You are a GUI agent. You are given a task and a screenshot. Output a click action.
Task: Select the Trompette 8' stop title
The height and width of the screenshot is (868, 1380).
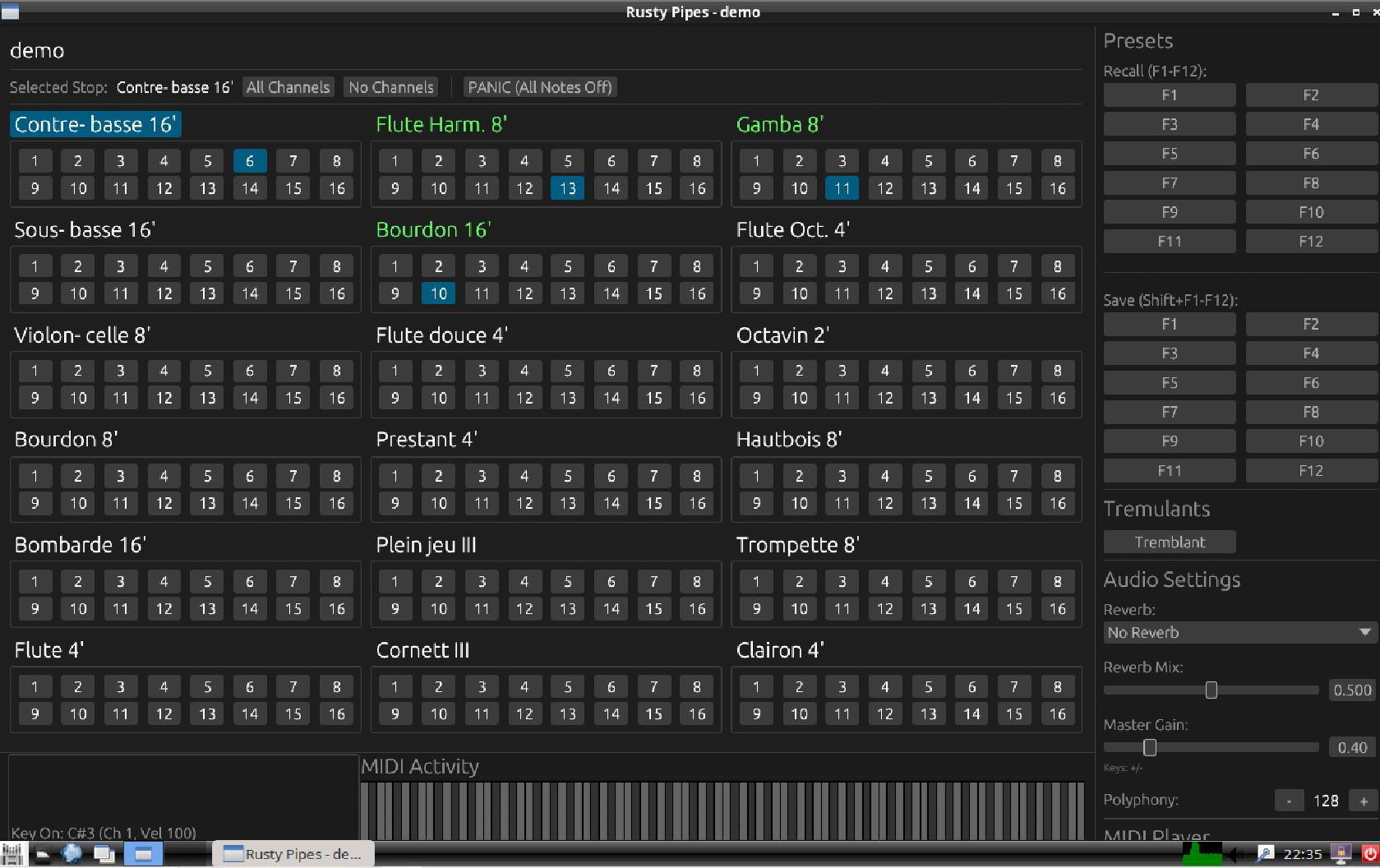(797, 545)
